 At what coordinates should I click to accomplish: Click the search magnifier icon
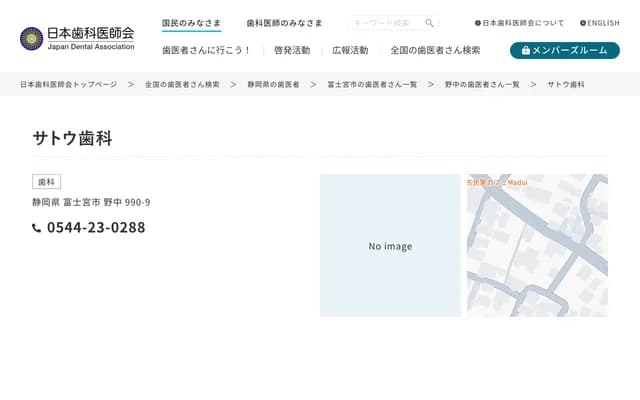(x=429, y=23)
